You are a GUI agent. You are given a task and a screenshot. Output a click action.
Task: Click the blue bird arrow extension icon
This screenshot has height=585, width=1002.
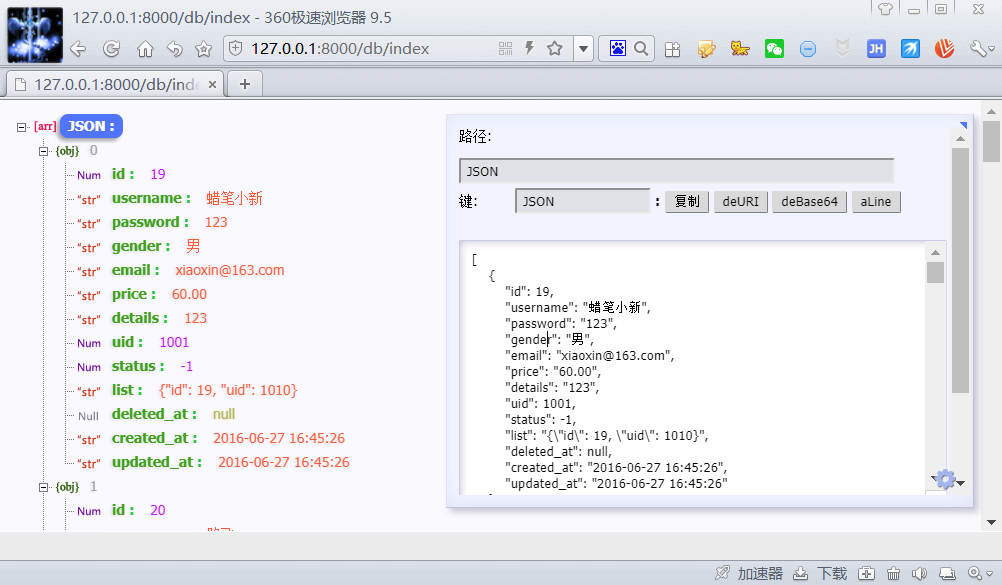point(910,49)
